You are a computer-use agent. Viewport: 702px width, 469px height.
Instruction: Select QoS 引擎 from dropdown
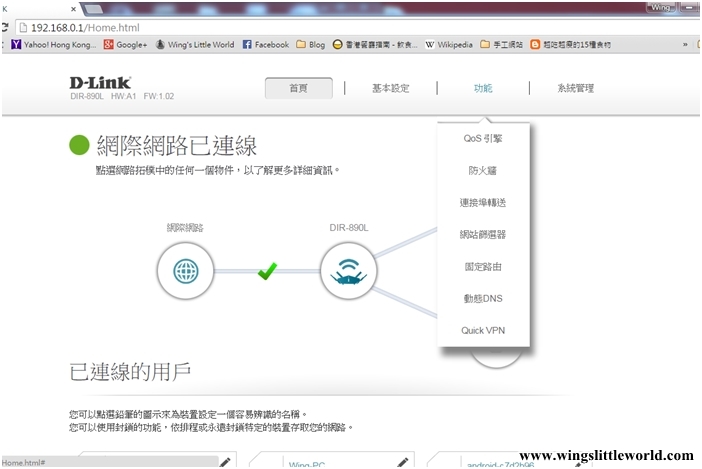(x=483, y=139)
